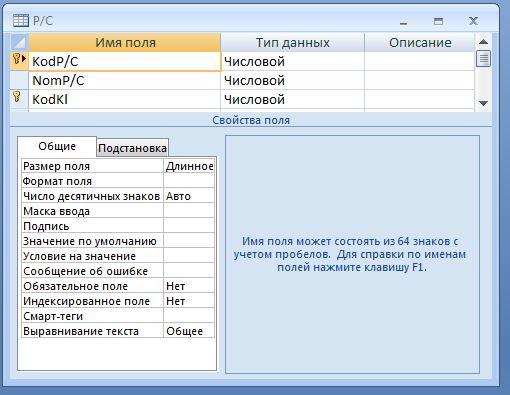510x395 pixels.
Task: Open Обязательное поле value Нет
Action: [x=189, y=286]
